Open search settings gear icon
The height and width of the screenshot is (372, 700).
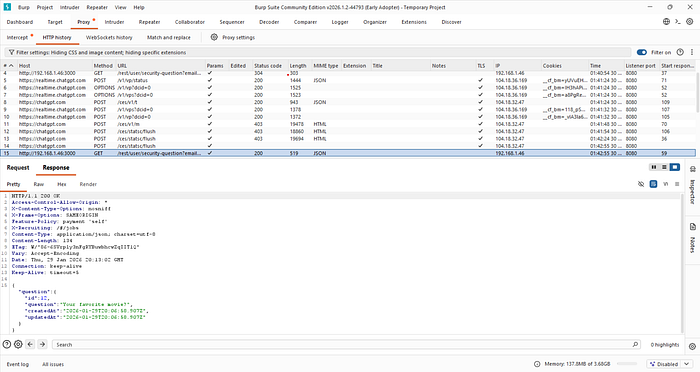(x=18, y=344)
